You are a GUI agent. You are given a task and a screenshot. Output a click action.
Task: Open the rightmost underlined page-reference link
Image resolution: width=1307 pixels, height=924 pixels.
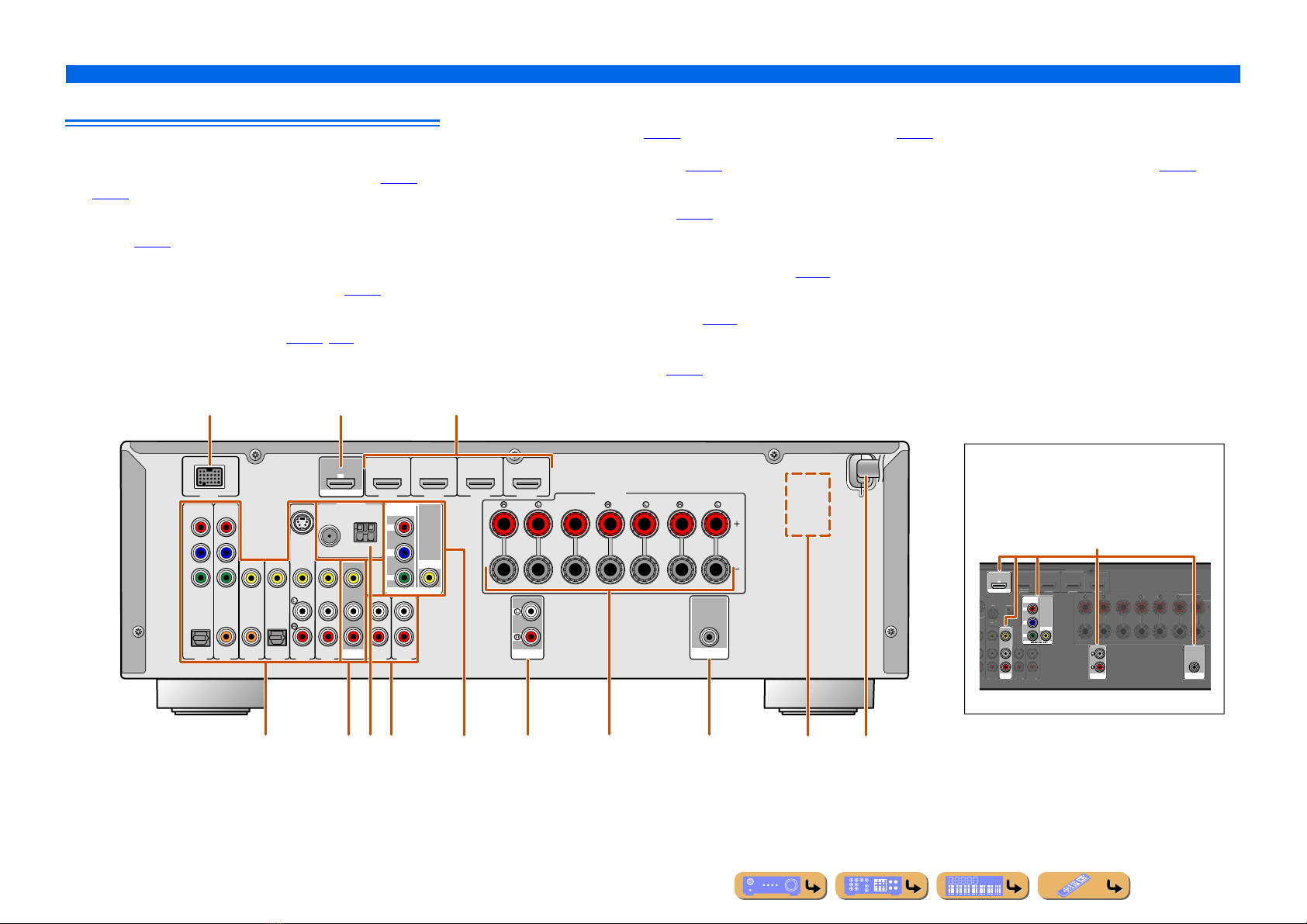(1177, 168)
